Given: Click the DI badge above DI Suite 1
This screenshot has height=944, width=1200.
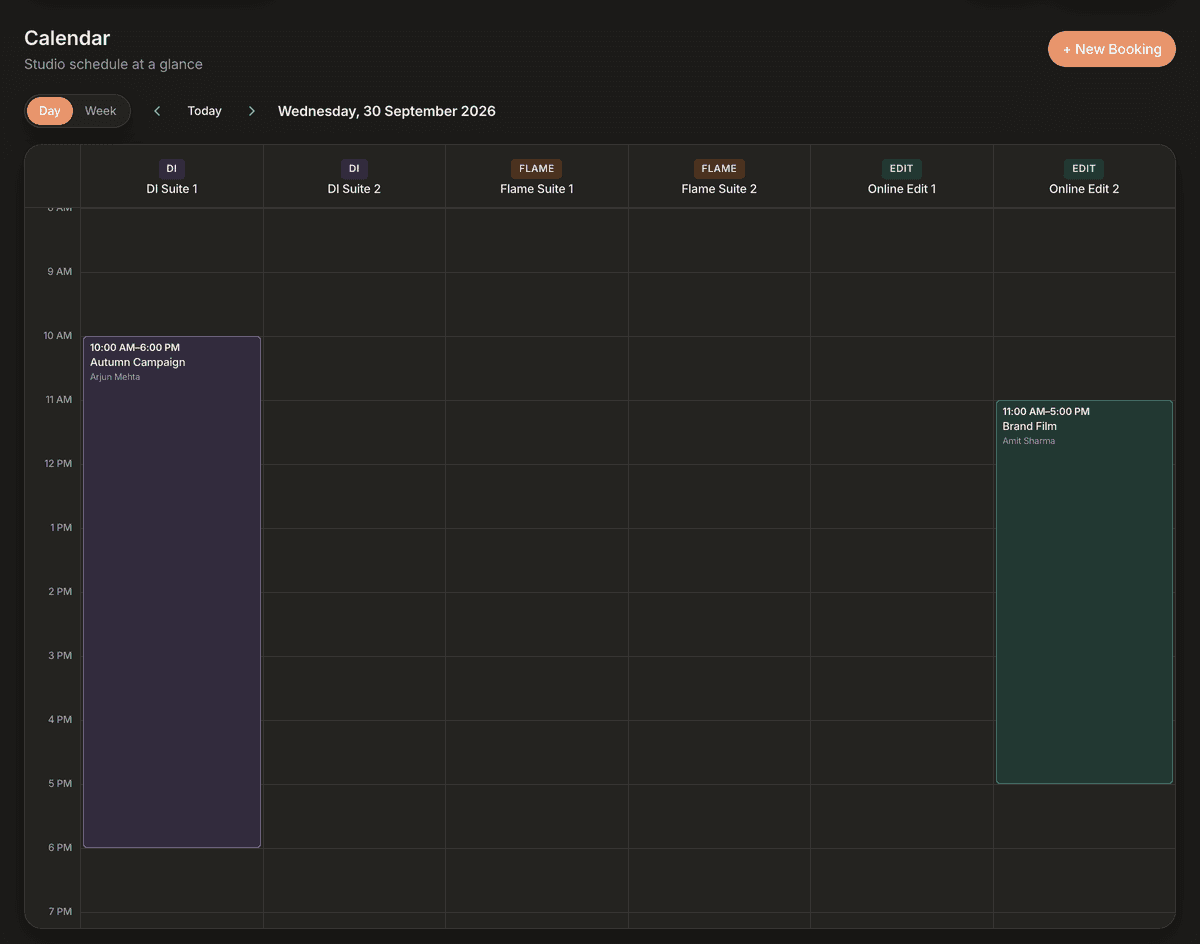Looking at the screenshot, I should tap(172, 169).
